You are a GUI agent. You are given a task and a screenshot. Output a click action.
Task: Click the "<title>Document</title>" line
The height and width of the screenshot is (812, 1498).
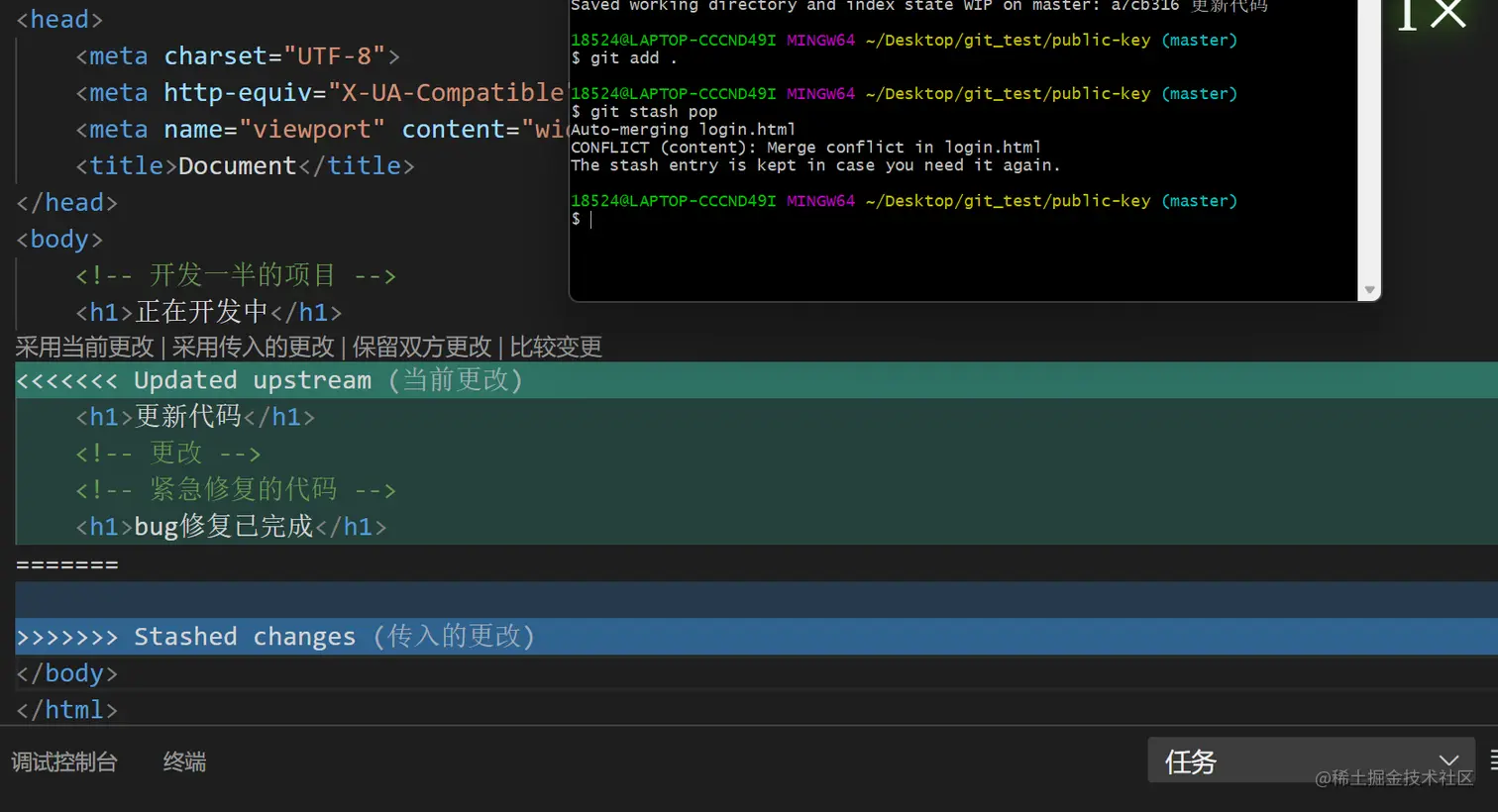pos(245,165)
